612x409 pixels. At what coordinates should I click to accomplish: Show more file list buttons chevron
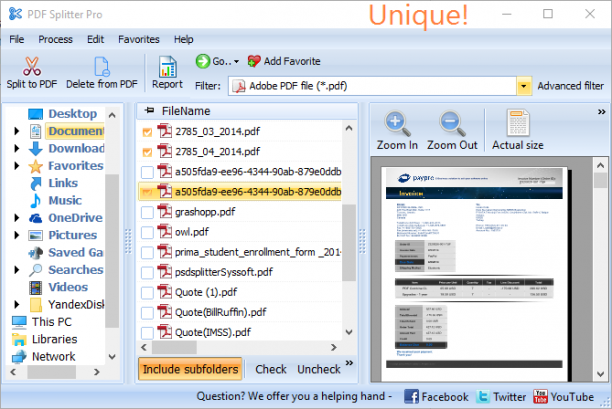point(349,363)
